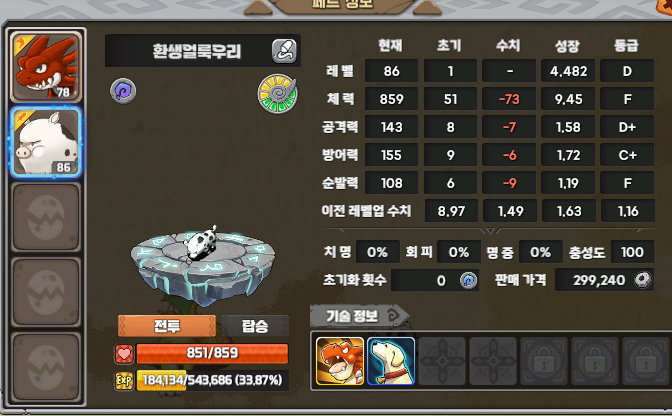Click the silver coin beside 299,240
The width and height of the screenshot is (672, 416).
[x=642, y=280]
